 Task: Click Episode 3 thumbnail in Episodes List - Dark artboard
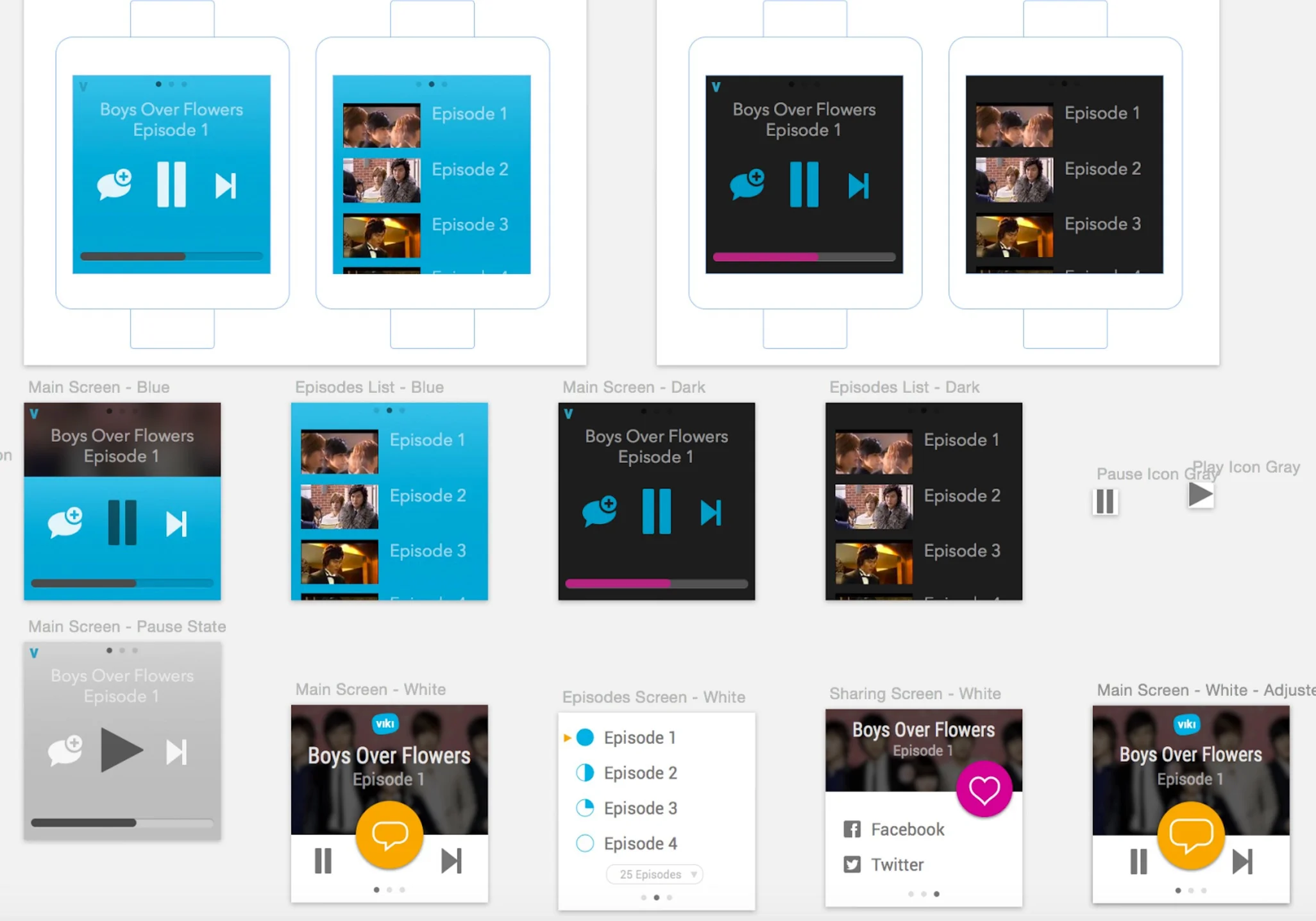873,562
